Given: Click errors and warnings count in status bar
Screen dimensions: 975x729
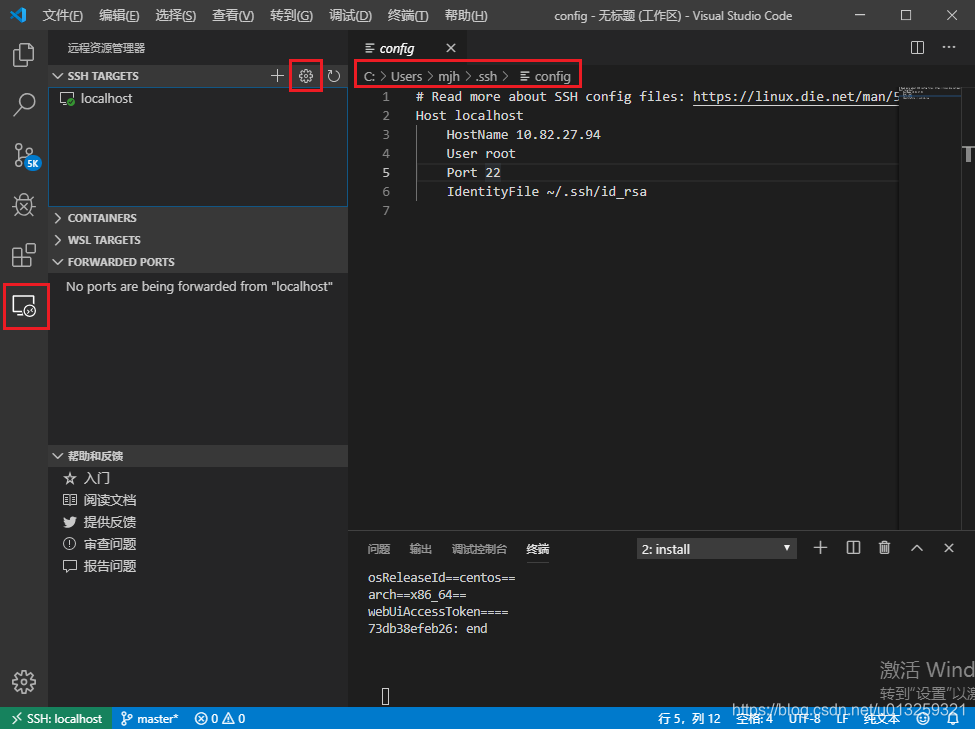Looking at the screenshot, I should coord(220,719).
